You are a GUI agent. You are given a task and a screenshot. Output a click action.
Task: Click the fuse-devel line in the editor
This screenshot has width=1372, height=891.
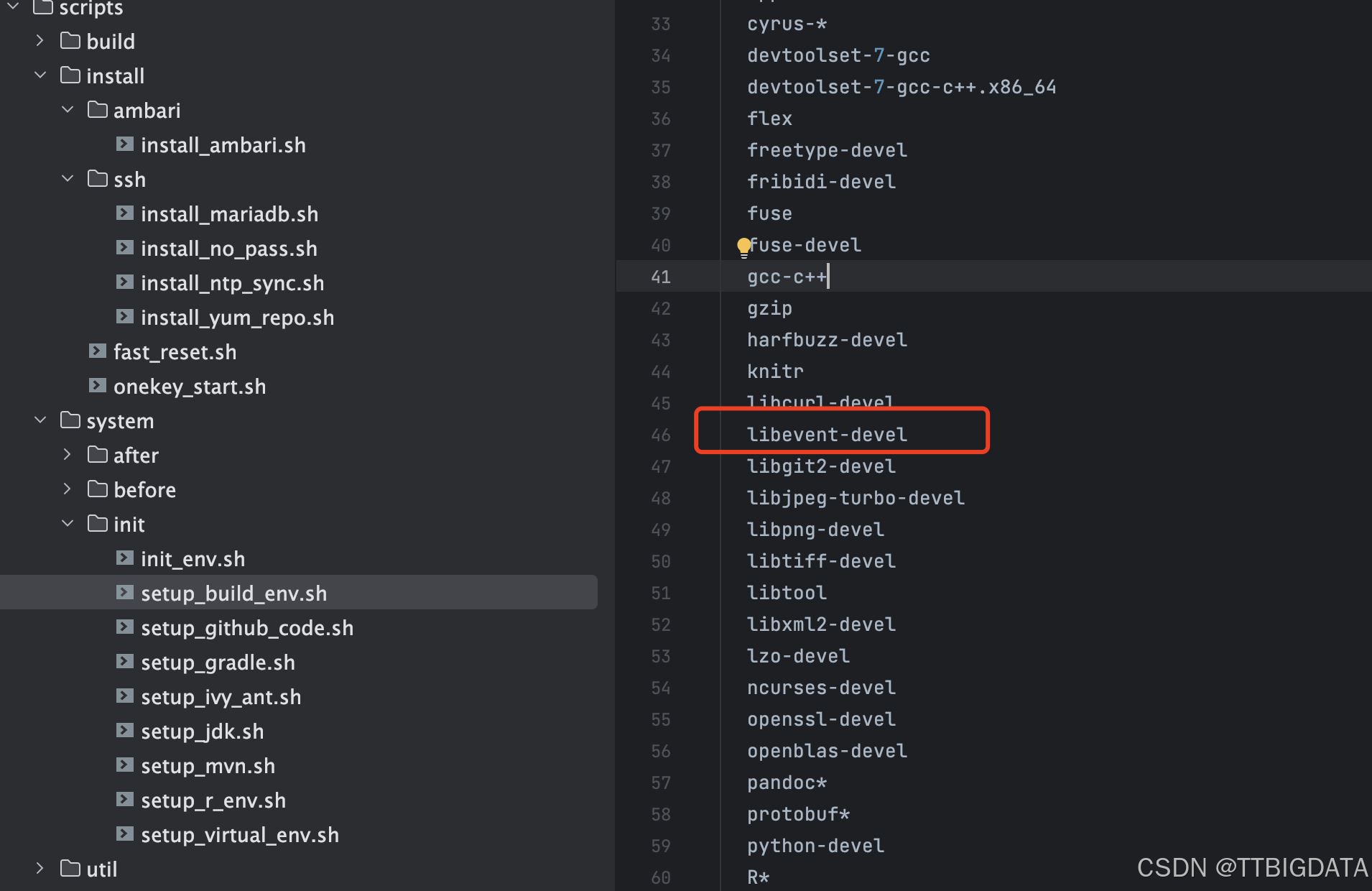pos(805,245)
